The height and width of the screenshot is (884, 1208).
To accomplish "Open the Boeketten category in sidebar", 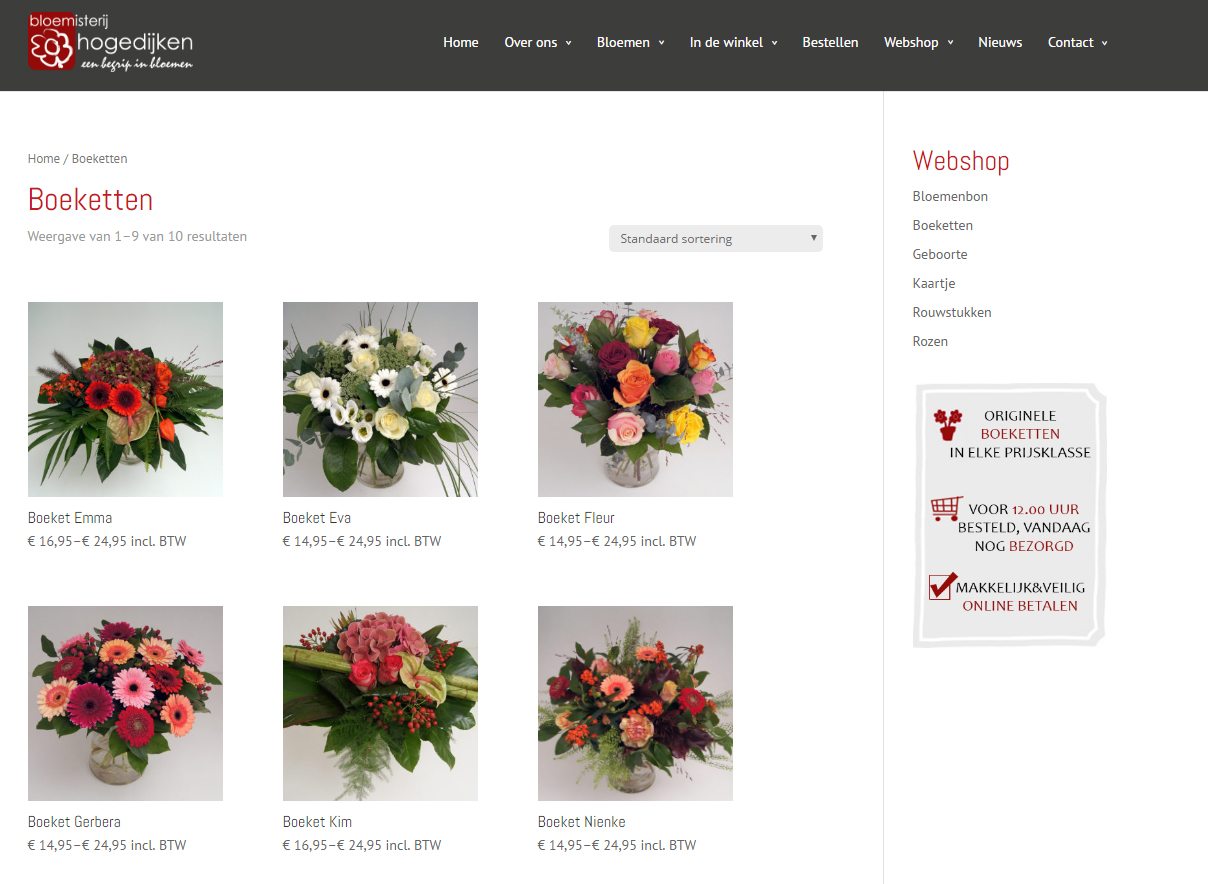I will 943,225.
